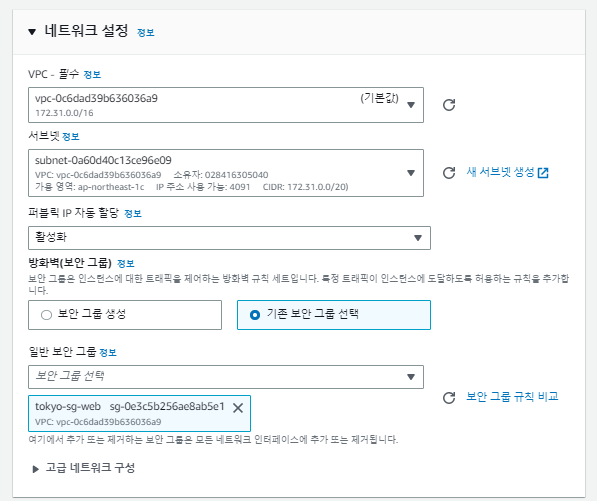Click 새 서브넷 생성 link
The image size is (597, 501).
tap(500, 172)
